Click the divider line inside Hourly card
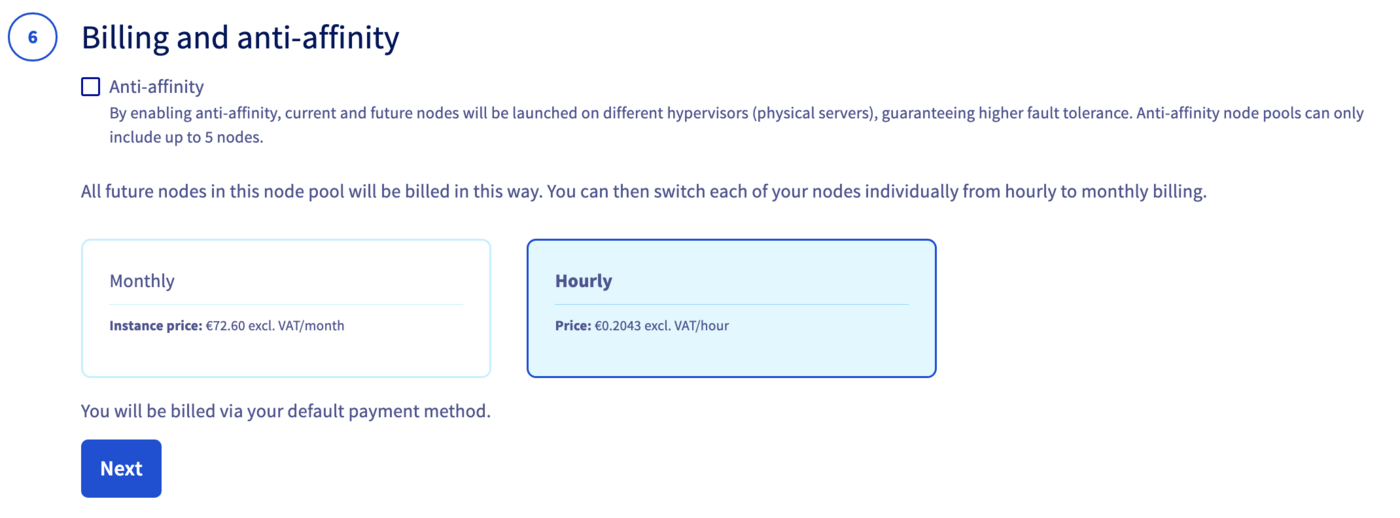Screen dimensions: 1400x518 [x=731, y=304]
